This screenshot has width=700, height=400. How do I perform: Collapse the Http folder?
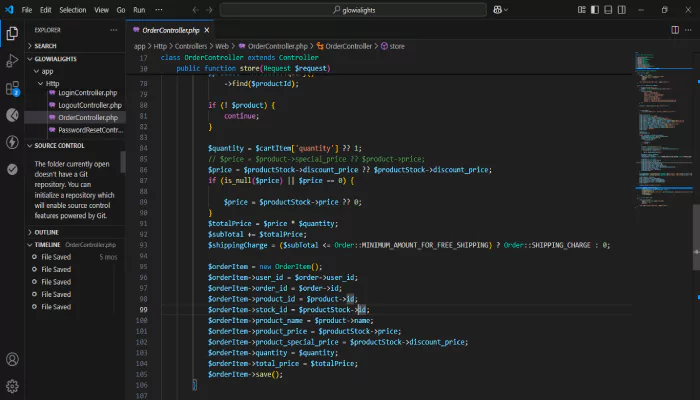click(x=75, y=83)
